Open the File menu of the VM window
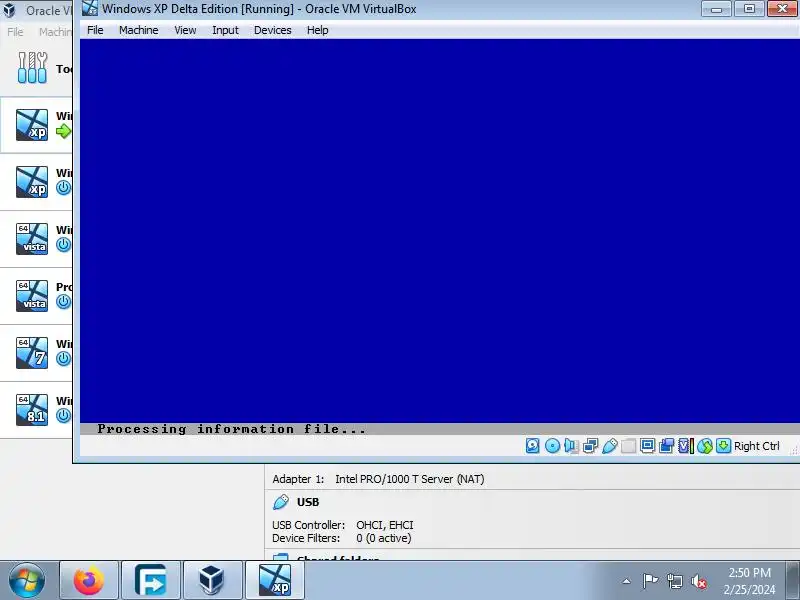Image resolution: width=800 pixels, height=600 pixels. [x=95, y=30]
